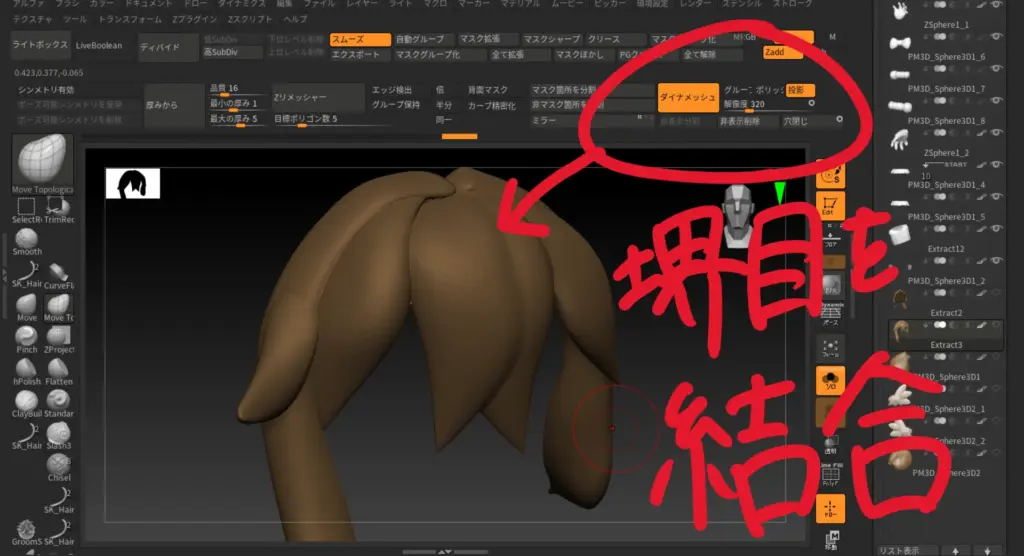The image size is (1024, 556).
Task: Run a BPR render
Action: (x=831, y=286)
